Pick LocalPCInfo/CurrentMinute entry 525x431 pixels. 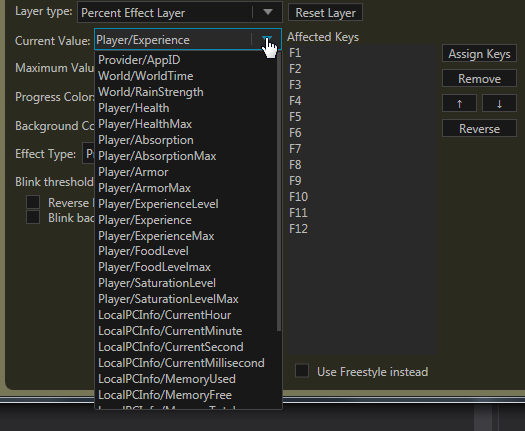point(186,331)
